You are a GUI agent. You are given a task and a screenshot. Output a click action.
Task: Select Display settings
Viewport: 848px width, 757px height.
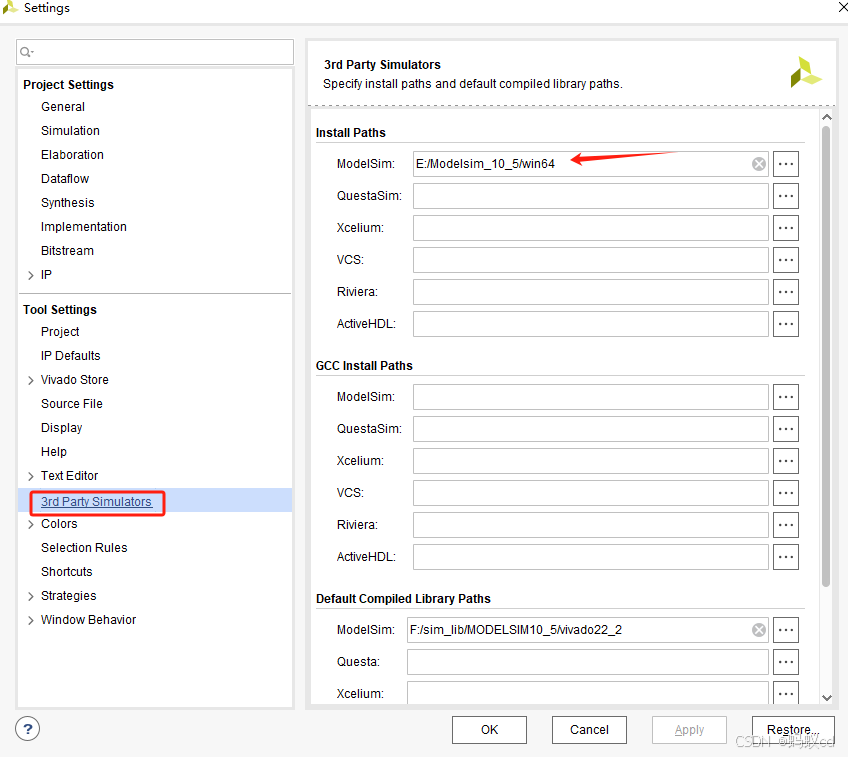tap(62, 428)
